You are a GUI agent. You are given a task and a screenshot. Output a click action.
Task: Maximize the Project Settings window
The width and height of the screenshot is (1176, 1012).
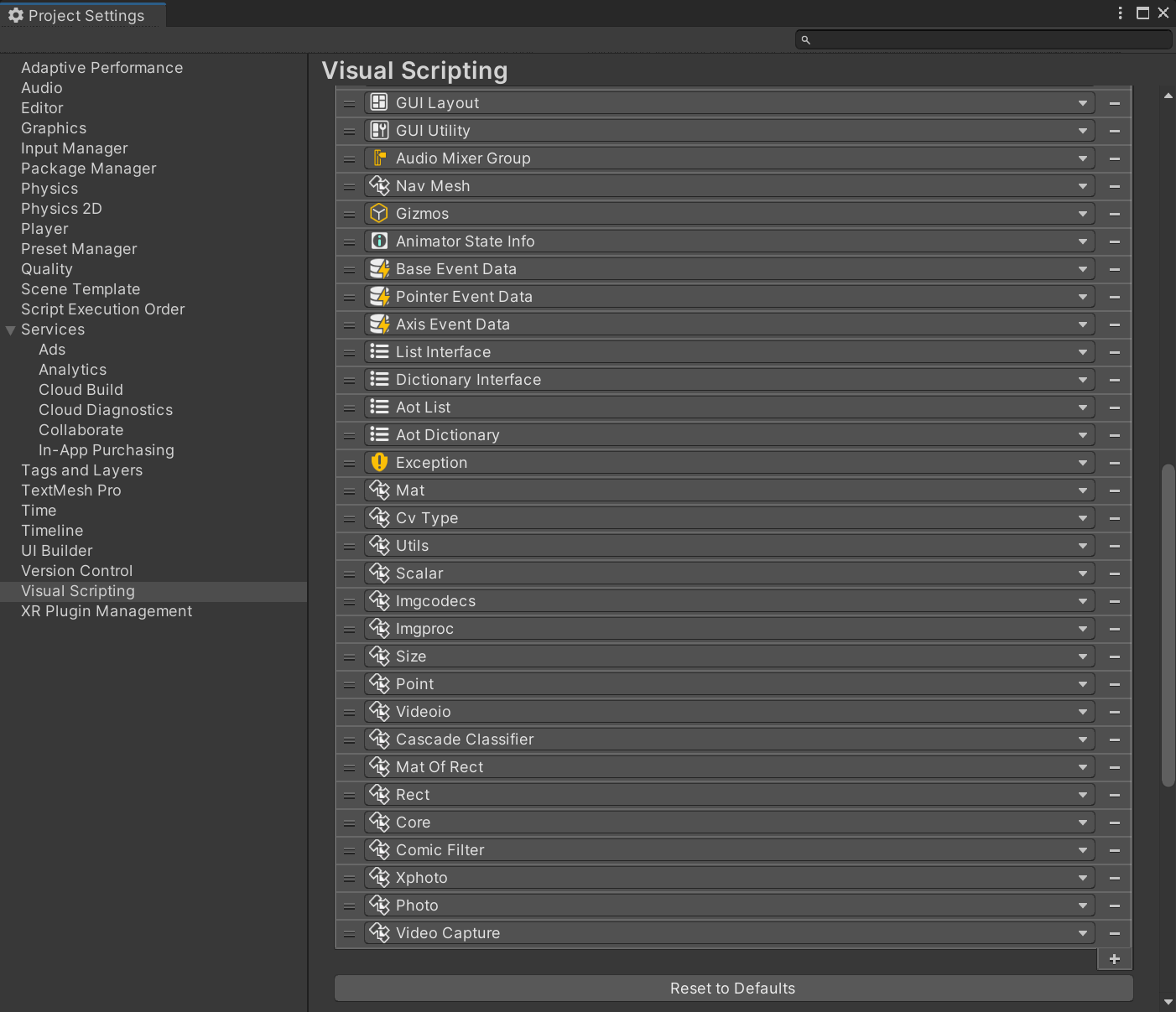pos(1142,13)
